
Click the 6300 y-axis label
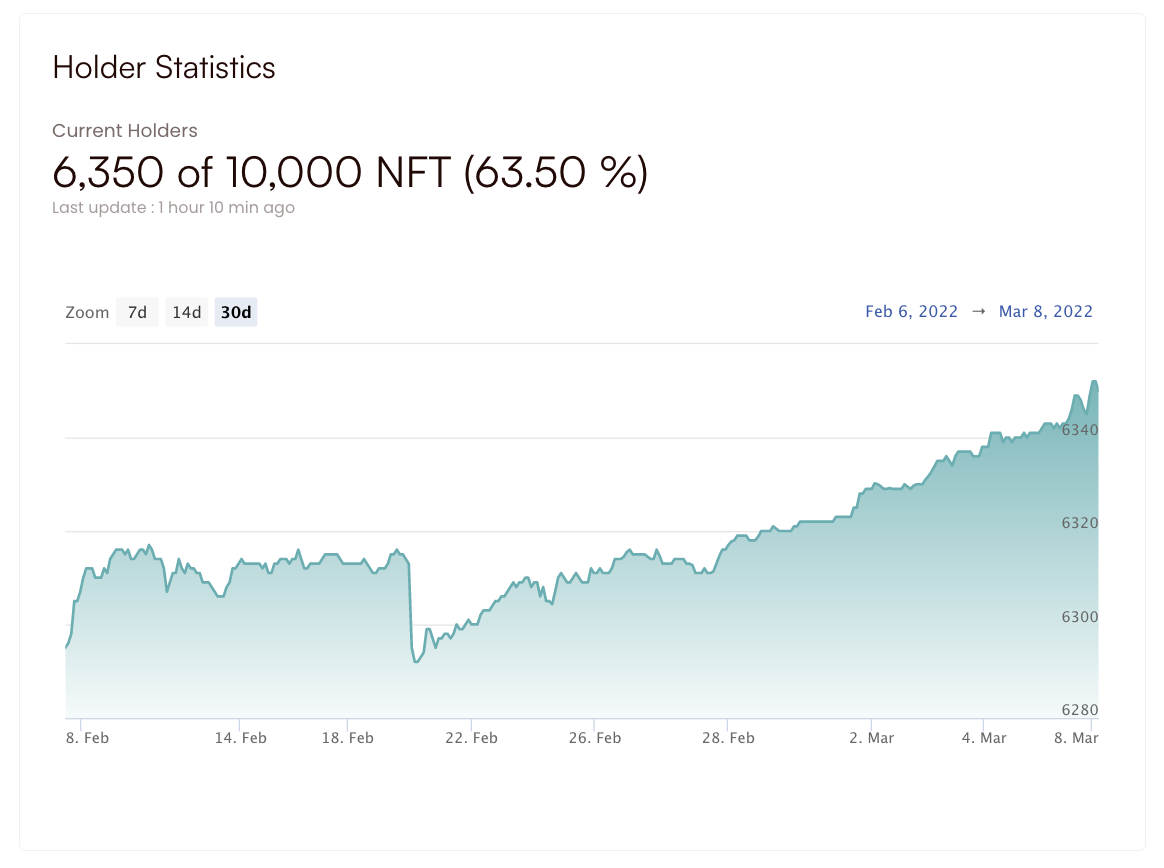1080,617
